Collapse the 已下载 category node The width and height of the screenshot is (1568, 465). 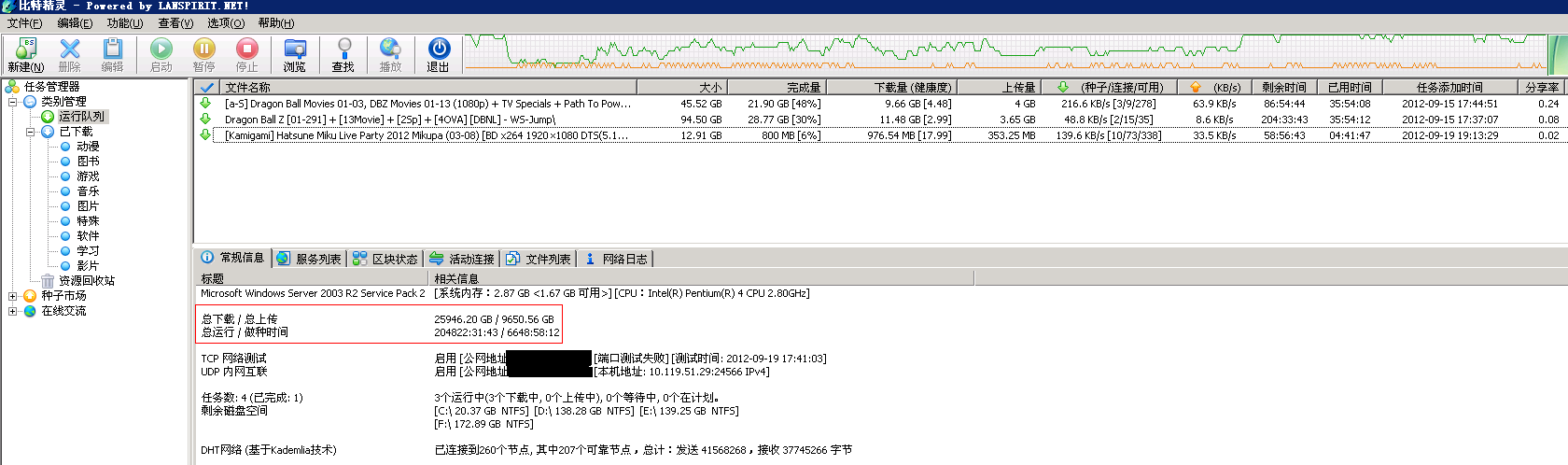click(x=31, y=132)
